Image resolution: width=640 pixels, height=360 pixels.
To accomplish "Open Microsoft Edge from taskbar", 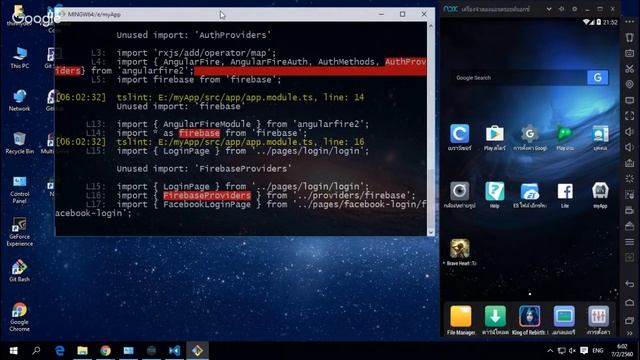I will point(60,351).
